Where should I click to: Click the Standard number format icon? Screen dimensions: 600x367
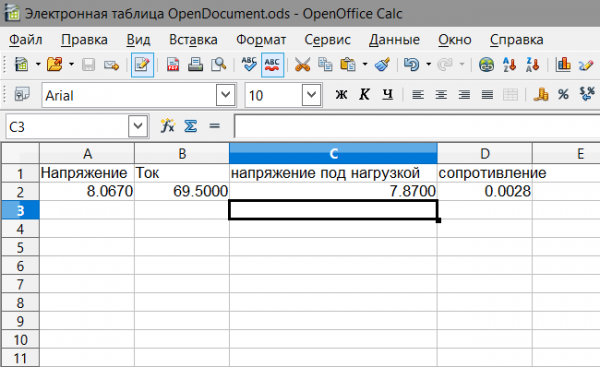click(587, 95)
